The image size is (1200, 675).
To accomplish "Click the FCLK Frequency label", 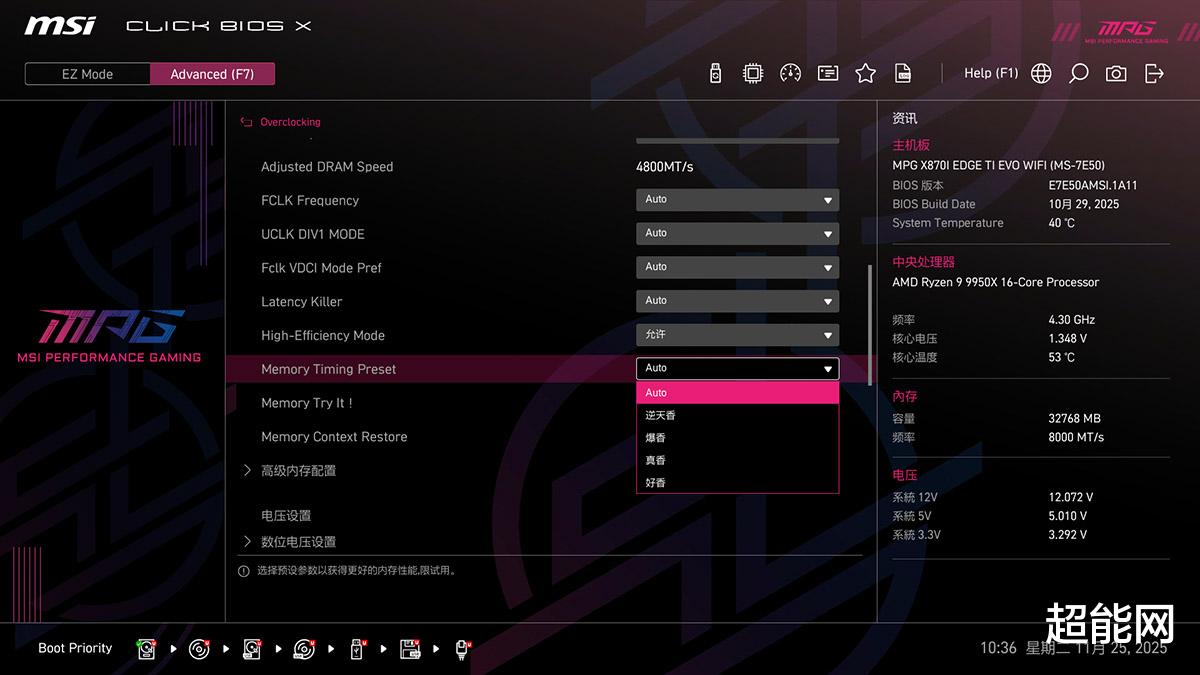I will click(310, 201).
